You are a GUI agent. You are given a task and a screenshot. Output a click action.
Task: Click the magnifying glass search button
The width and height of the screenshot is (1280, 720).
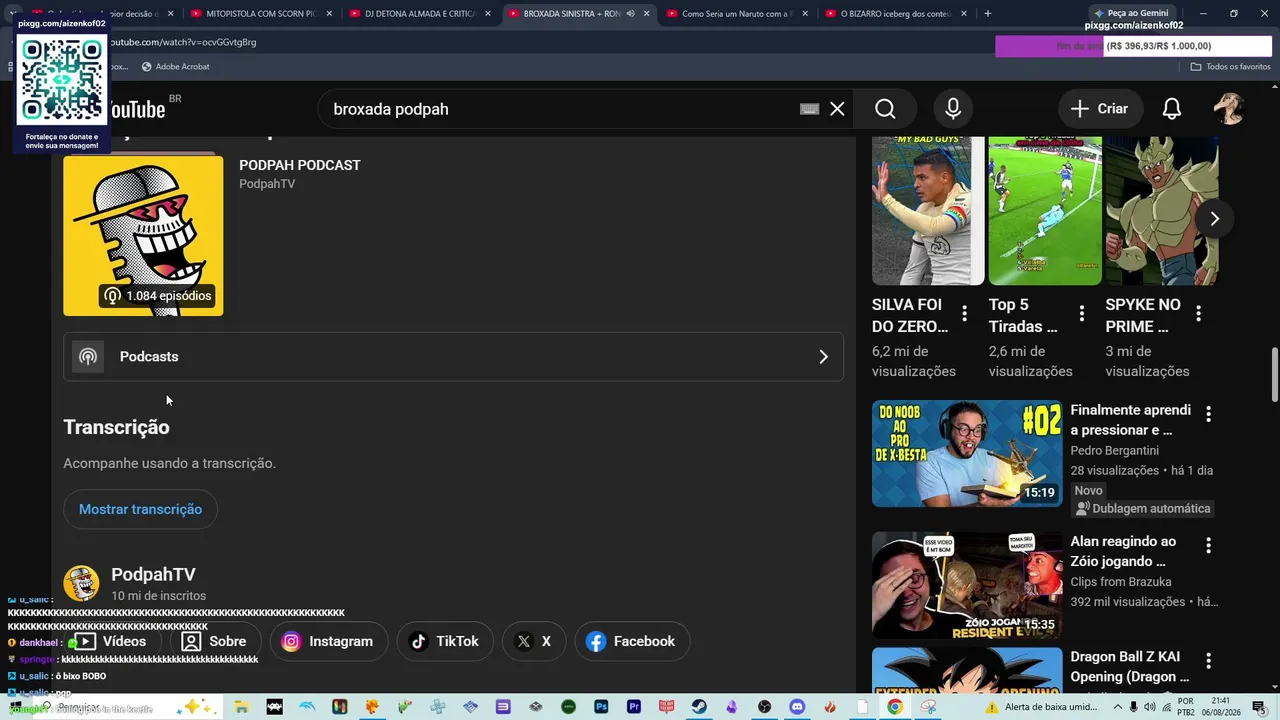[x=885, y=109]
